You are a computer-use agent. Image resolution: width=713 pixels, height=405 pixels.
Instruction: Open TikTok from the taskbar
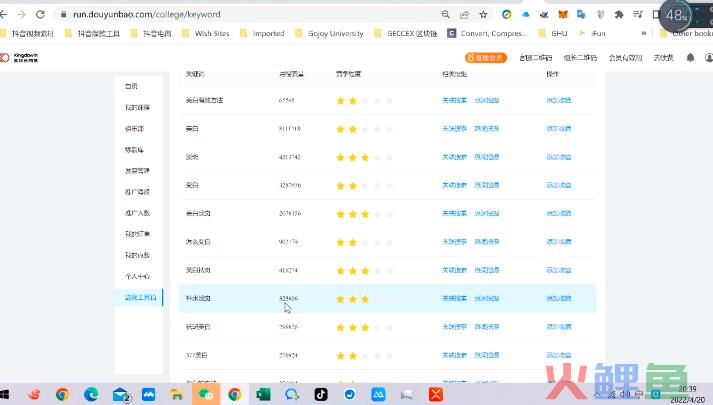(321, 394)
